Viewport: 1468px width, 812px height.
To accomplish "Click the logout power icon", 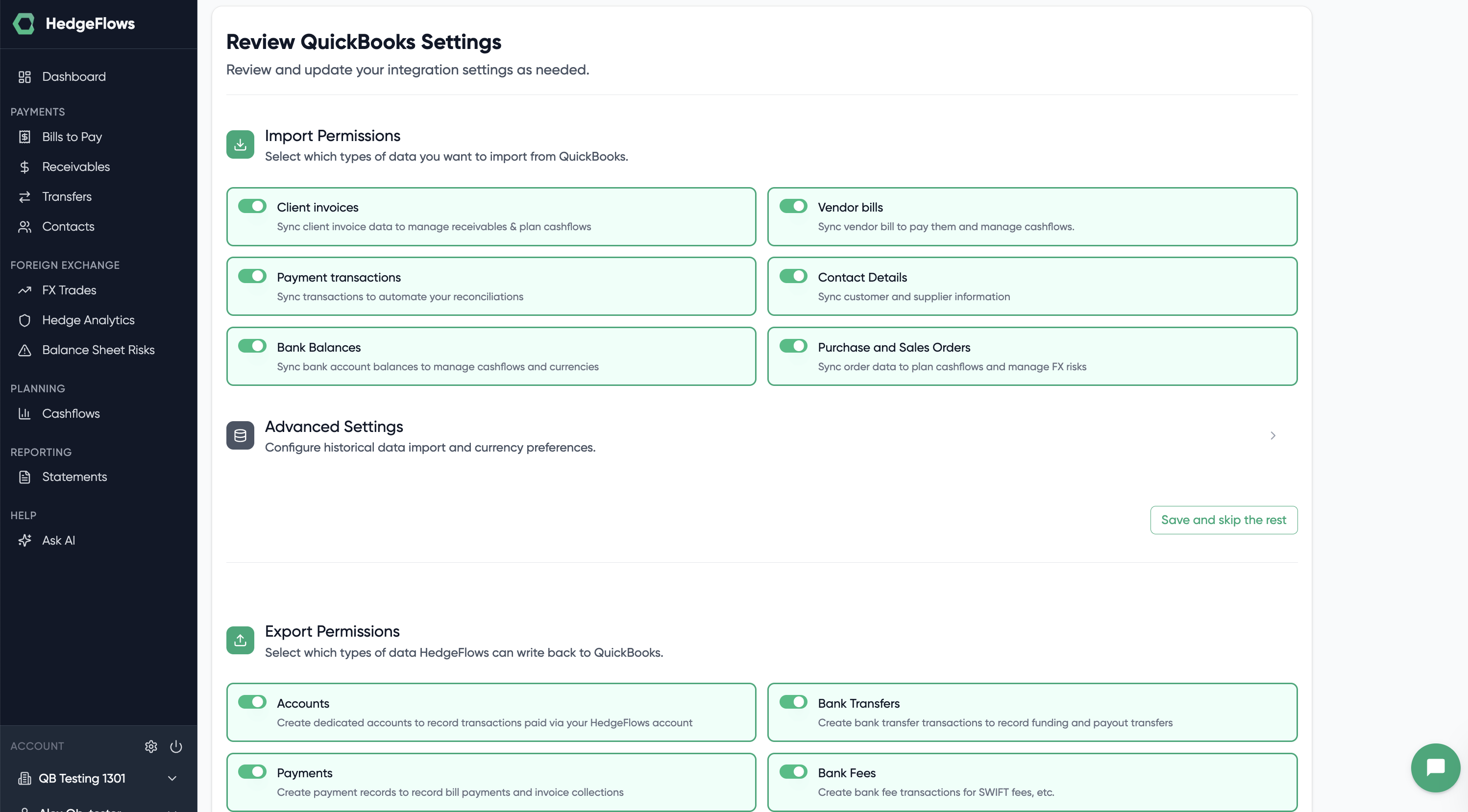I will (x=175, y=746).
